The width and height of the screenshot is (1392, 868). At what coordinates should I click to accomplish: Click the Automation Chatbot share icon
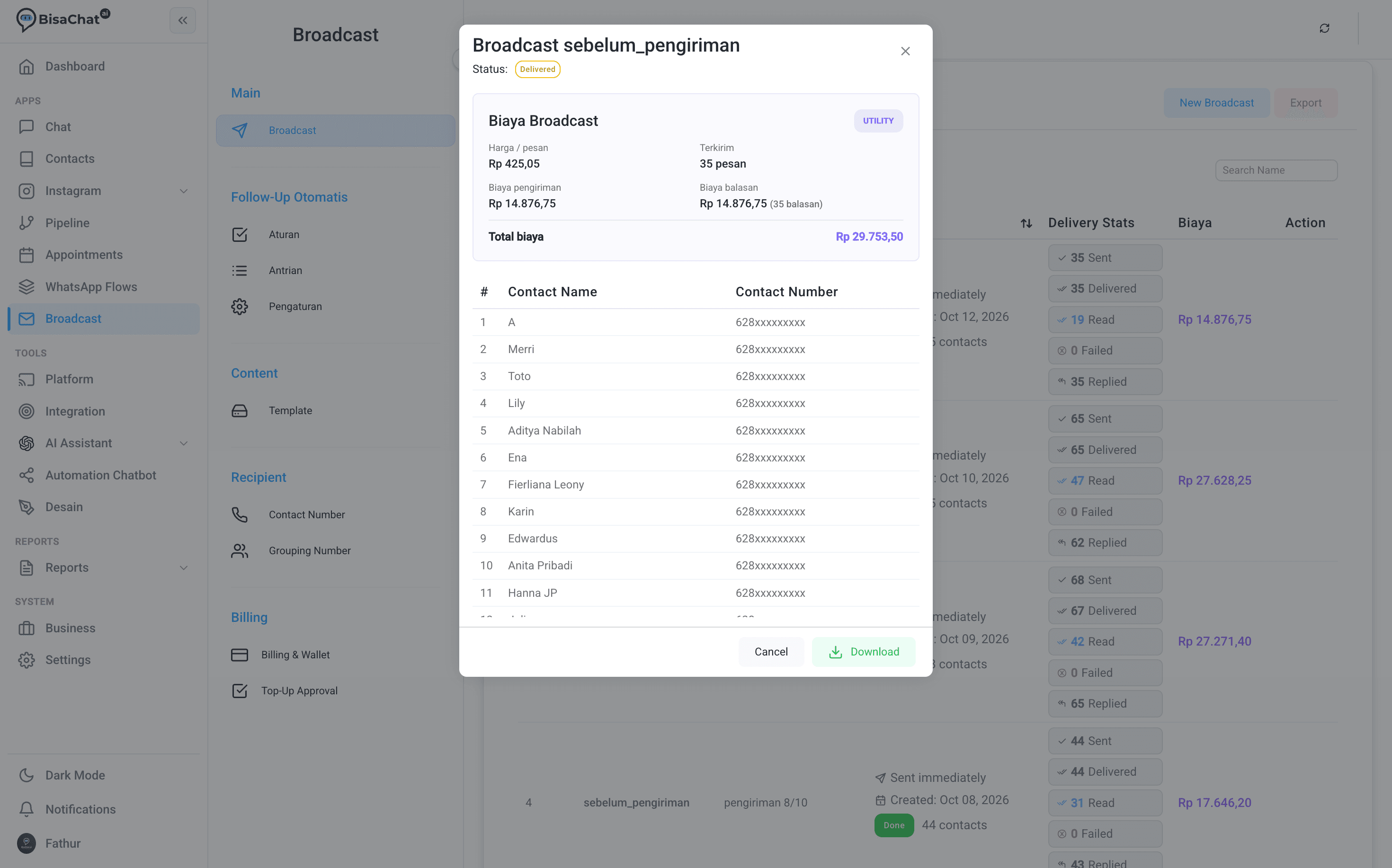(27, 475)
